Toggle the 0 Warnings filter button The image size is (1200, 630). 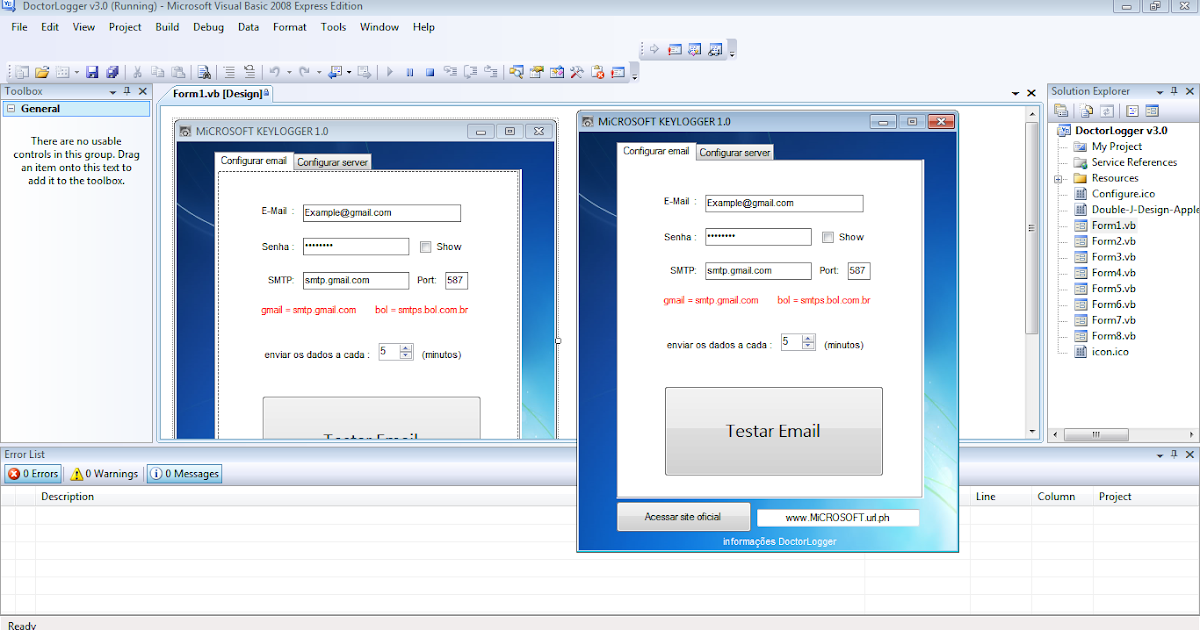tap(104, 474)
